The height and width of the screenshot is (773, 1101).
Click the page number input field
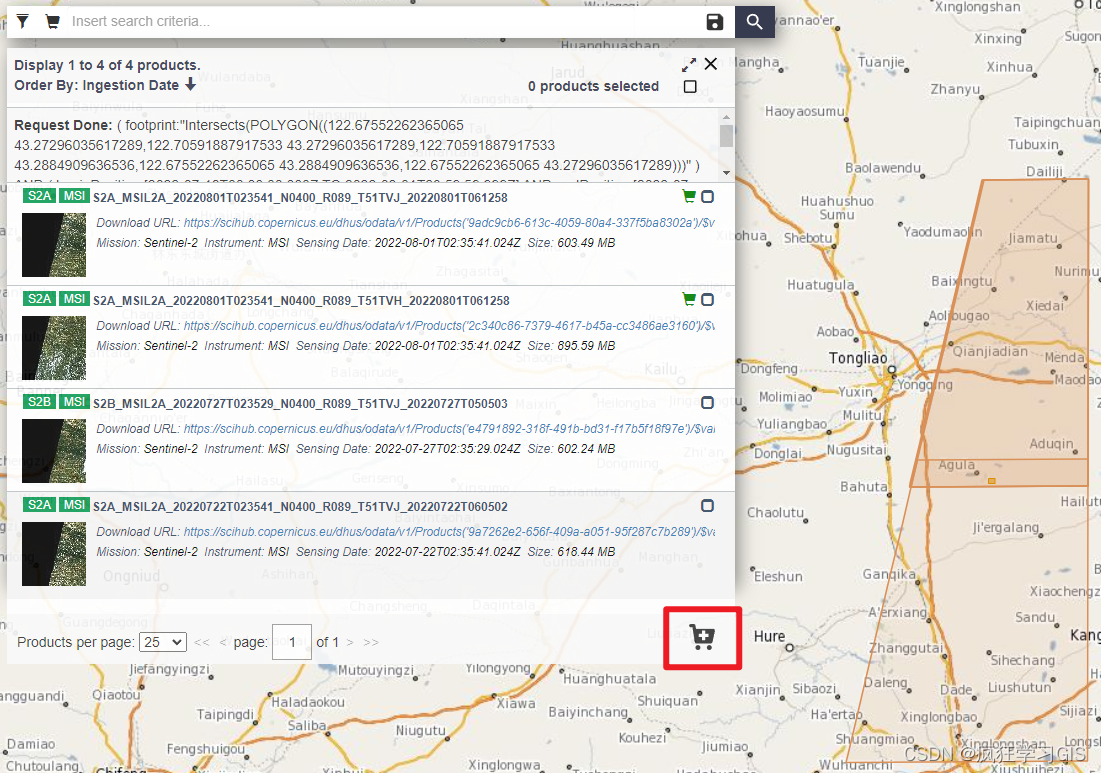(291, 642)
